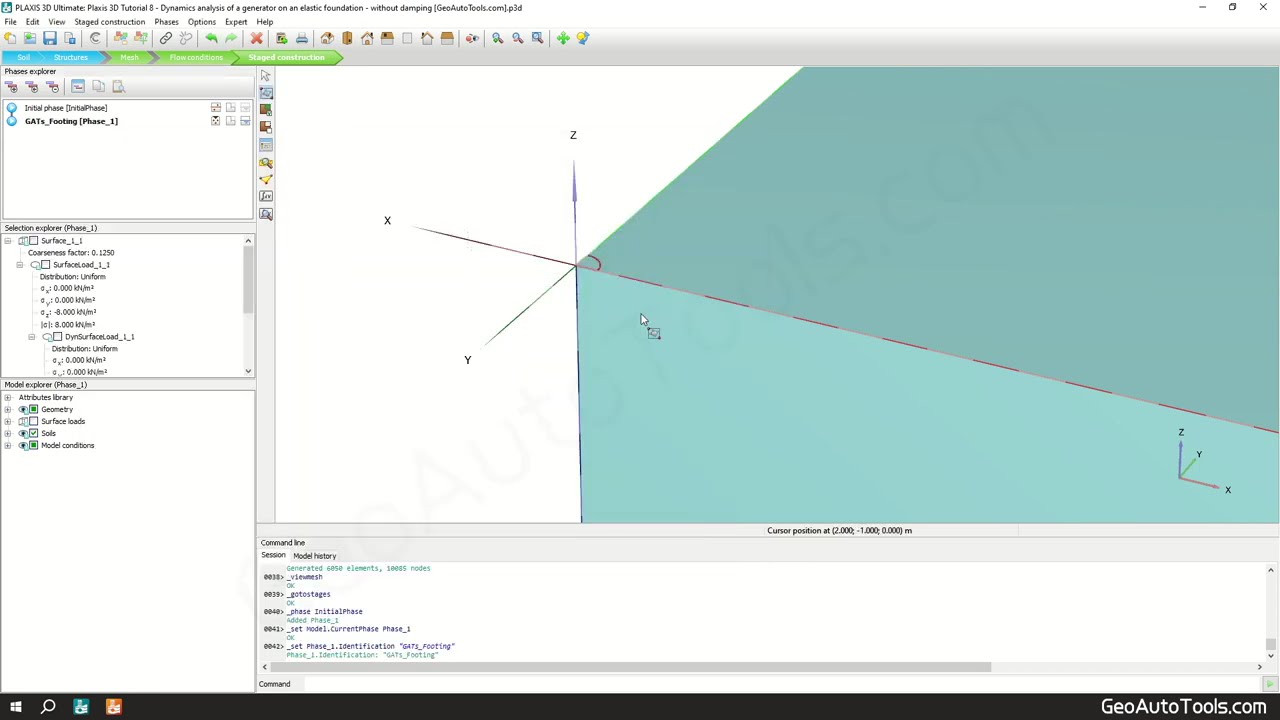Click the red X delete icon in the toolbar
The height and width of the screenshot is (720, 1280).
coord(256,38)
